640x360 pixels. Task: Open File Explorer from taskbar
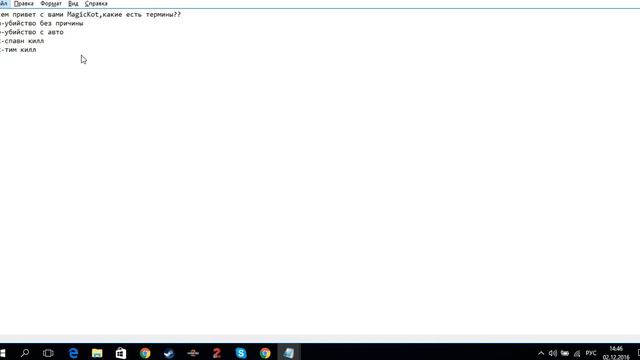pyautogui.click(x=97, y=353)
